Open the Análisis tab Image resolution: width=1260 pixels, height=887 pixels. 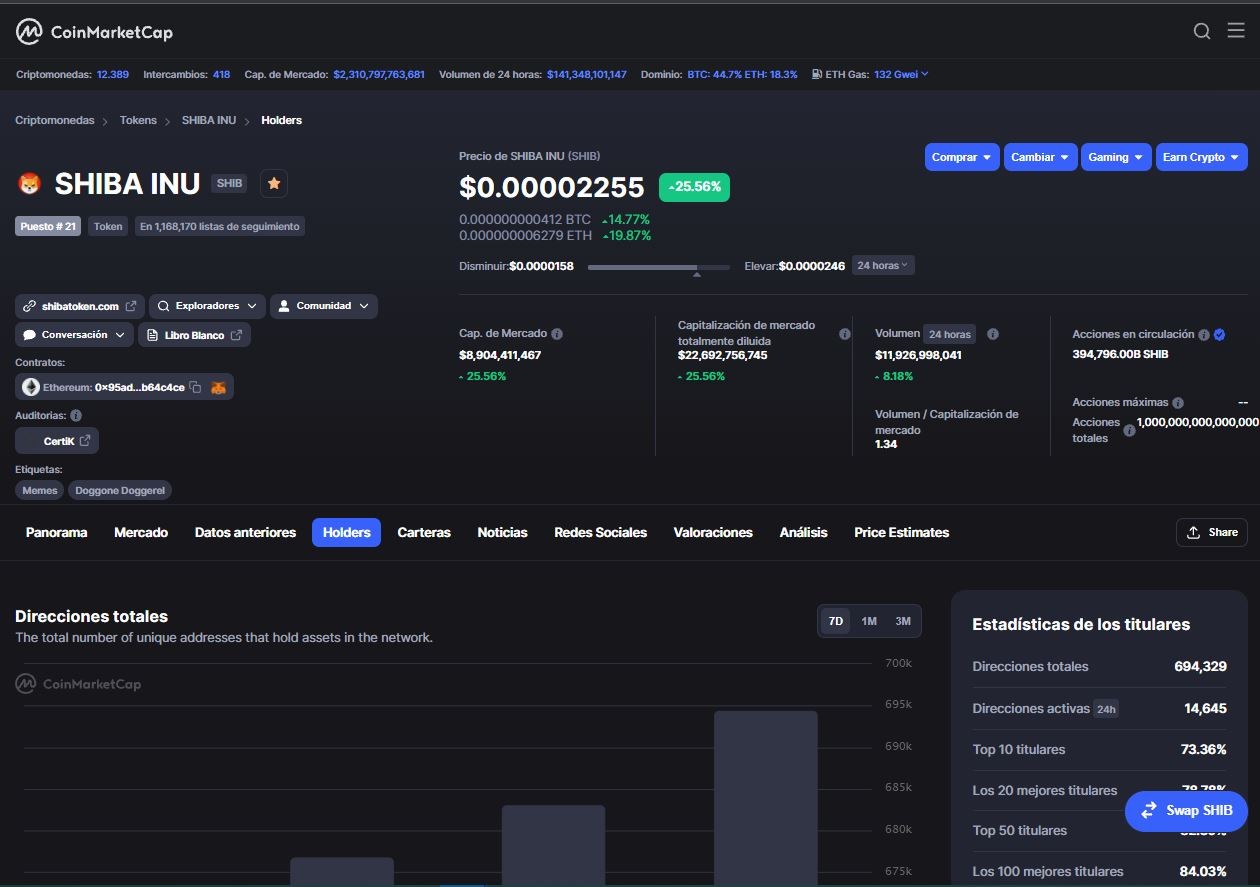pyautogui.click(x=803, y=532)
